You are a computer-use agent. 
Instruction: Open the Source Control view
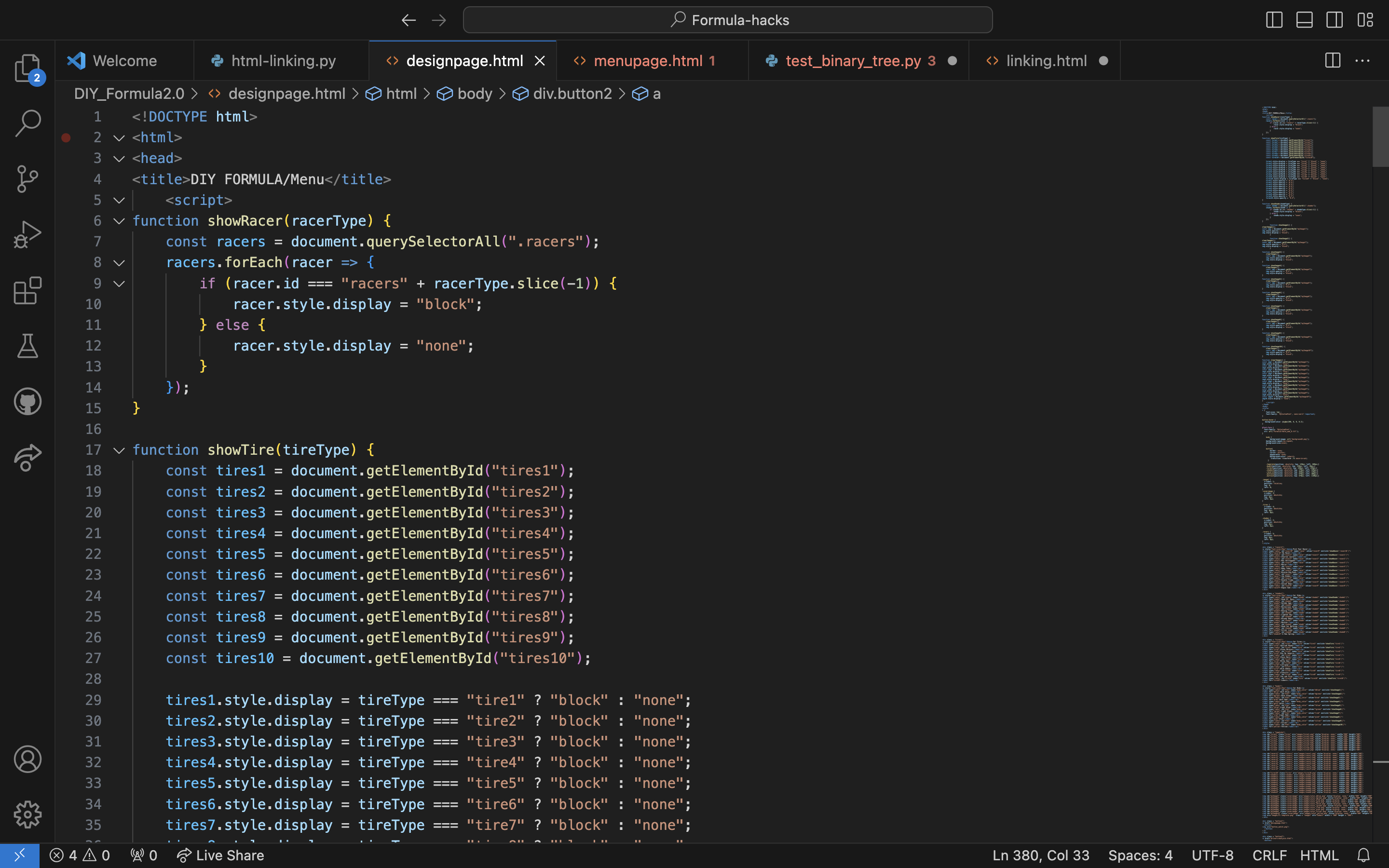tap(27, 178)
